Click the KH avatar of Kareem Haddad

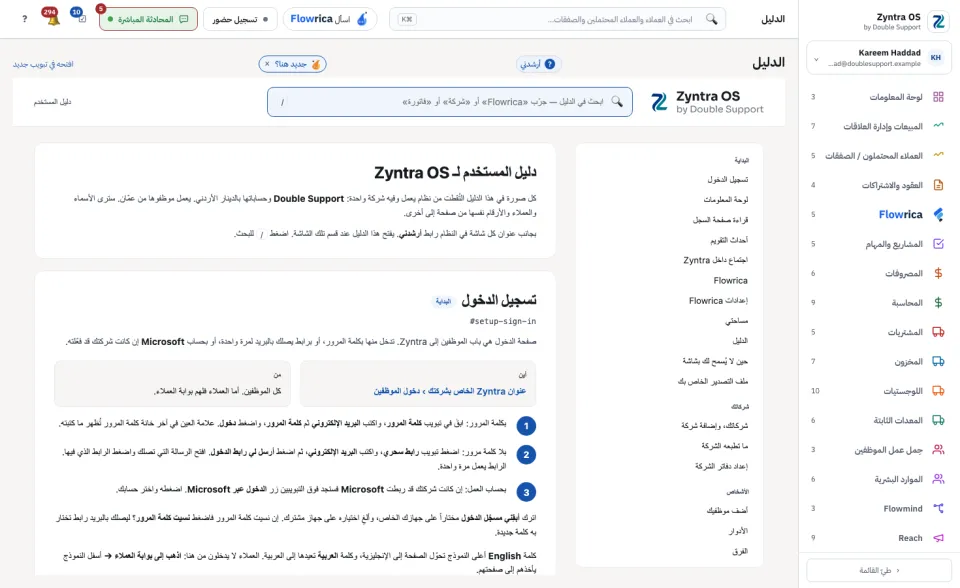point(936,58)
